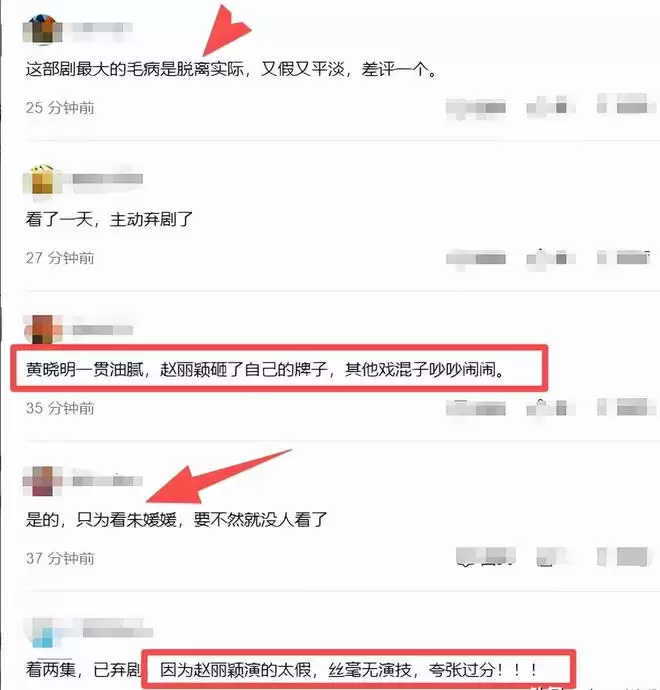Open avatar above 看两集，已弃剧 comment
Image resolution: width=660 pixels, height=690 pixels.
tap(43, 633)
